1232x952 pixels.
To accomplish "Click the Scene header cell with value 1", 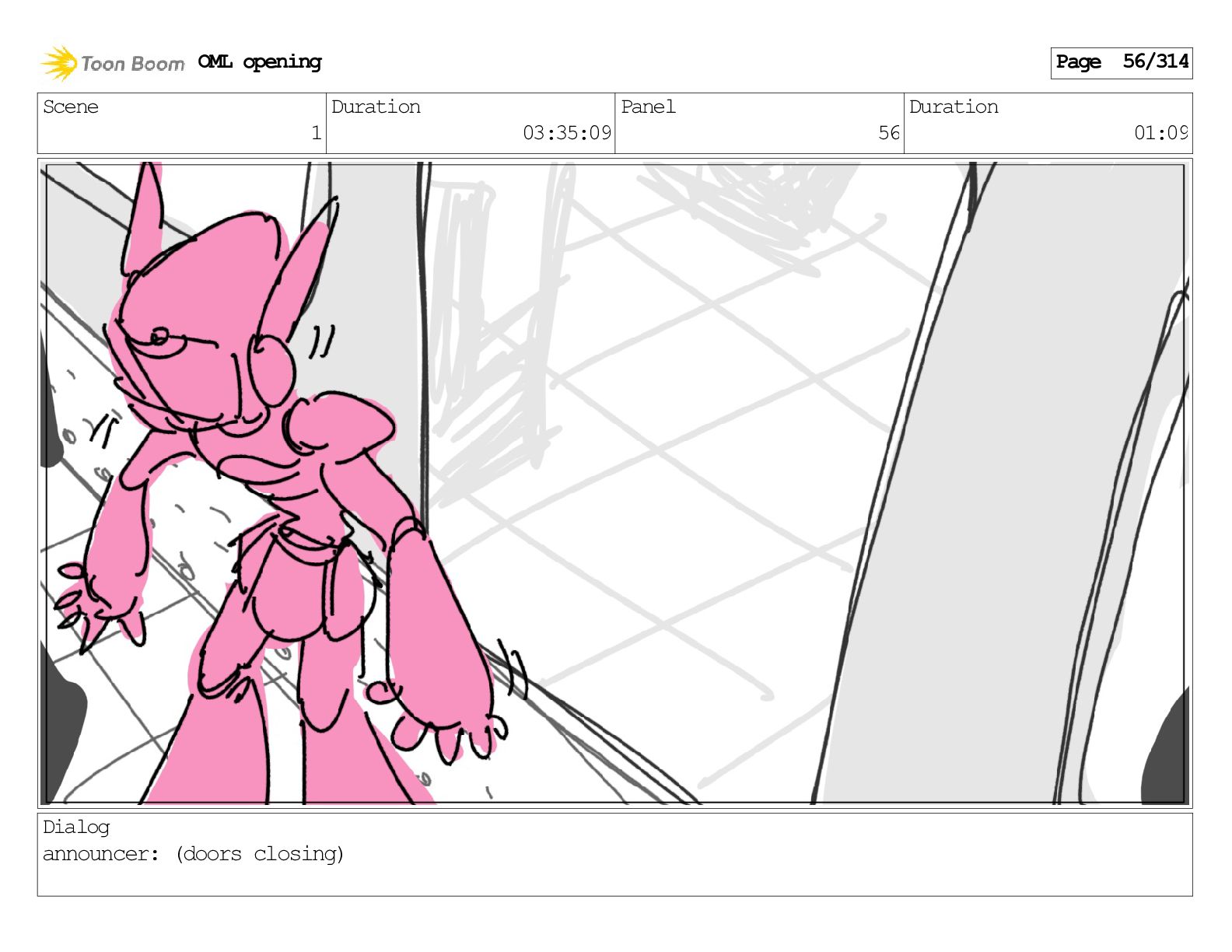I will pyautogui.click(x=182, y=123).
